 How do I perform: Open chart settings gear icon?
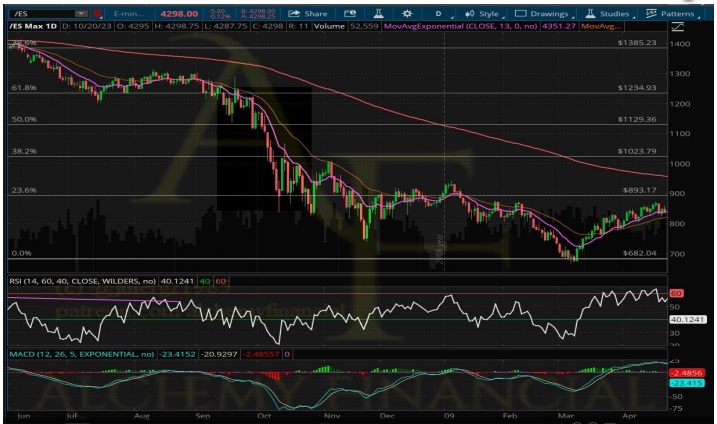[407, 14]
